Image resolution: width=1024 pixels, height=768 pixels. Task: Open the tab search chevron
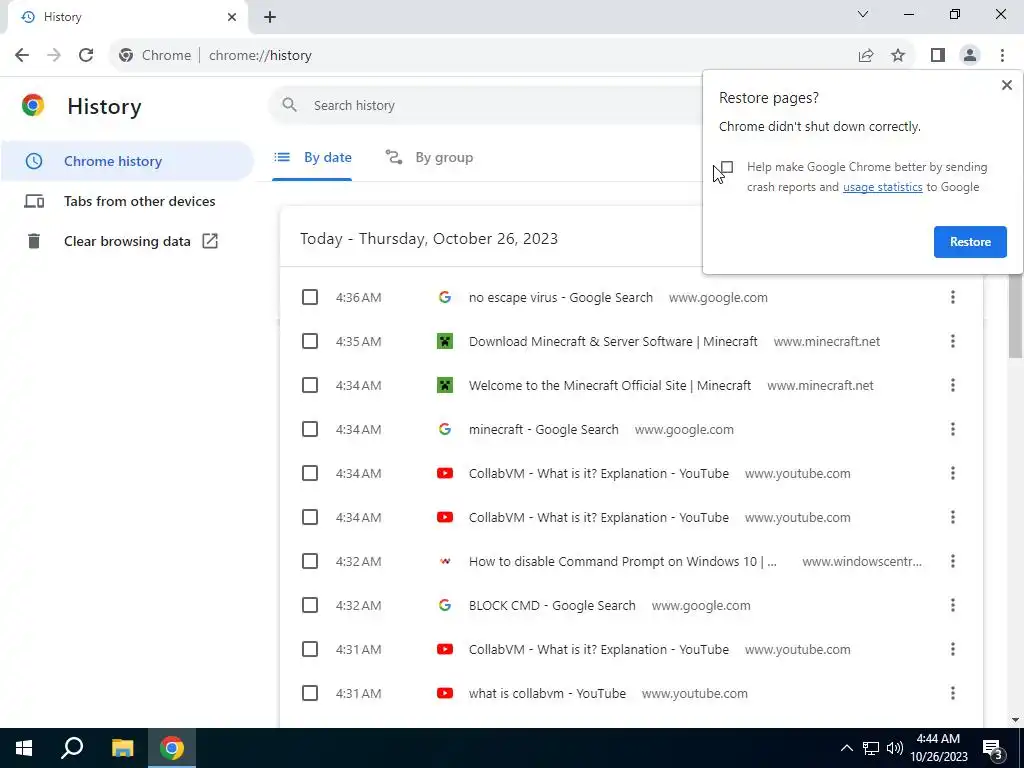click(x=863, y=14)
